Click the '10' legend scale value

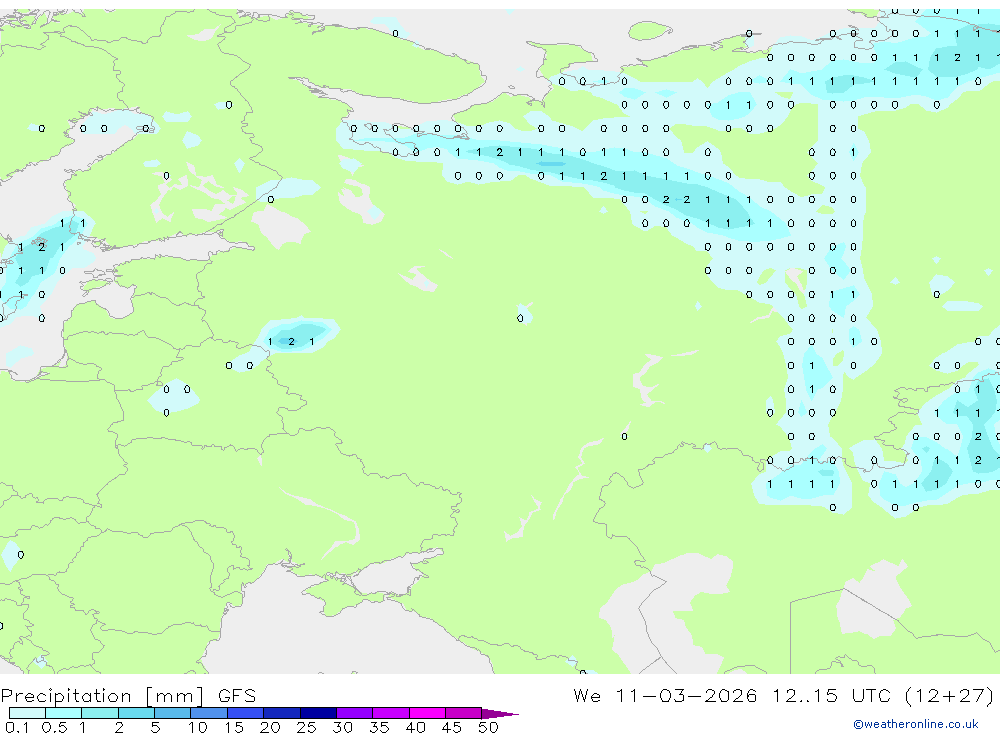click(198, 727)
